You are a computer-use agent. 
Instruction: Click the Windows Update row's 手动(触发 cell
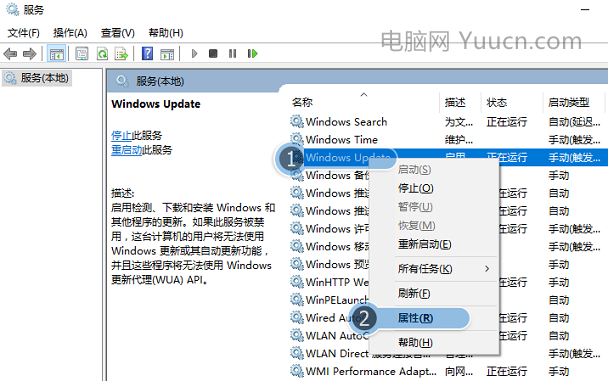click(574, 158)
